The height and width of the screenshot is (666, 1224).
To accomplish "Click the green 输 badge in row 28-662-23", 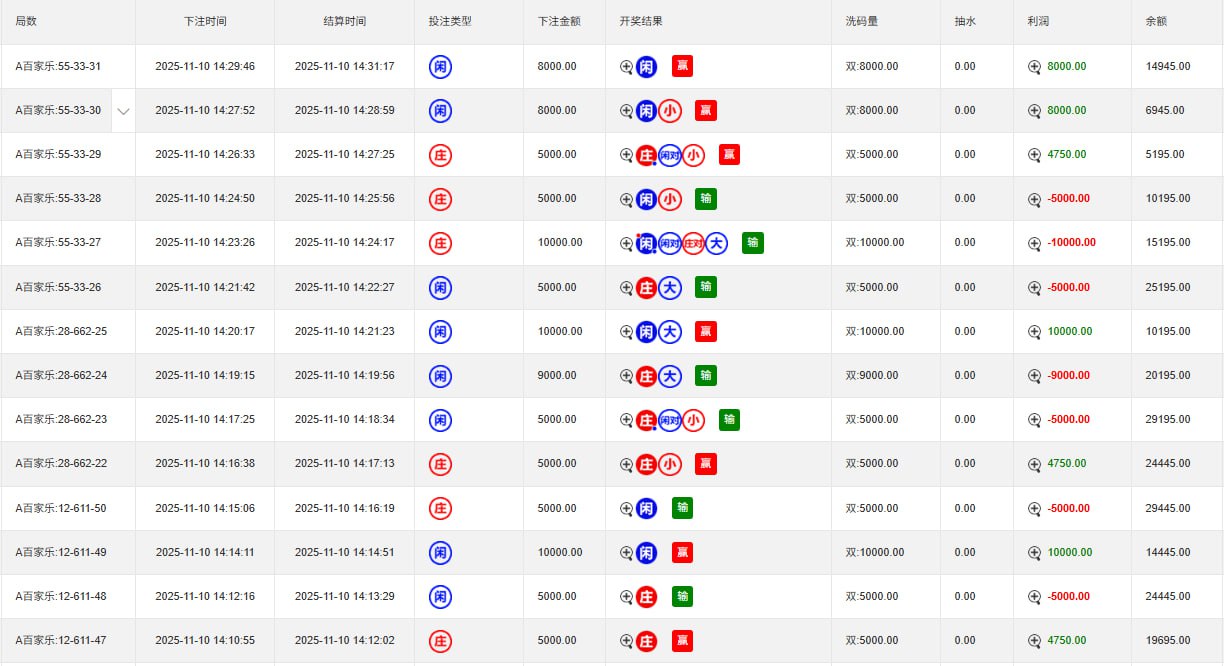I will [x=729, y=420].
